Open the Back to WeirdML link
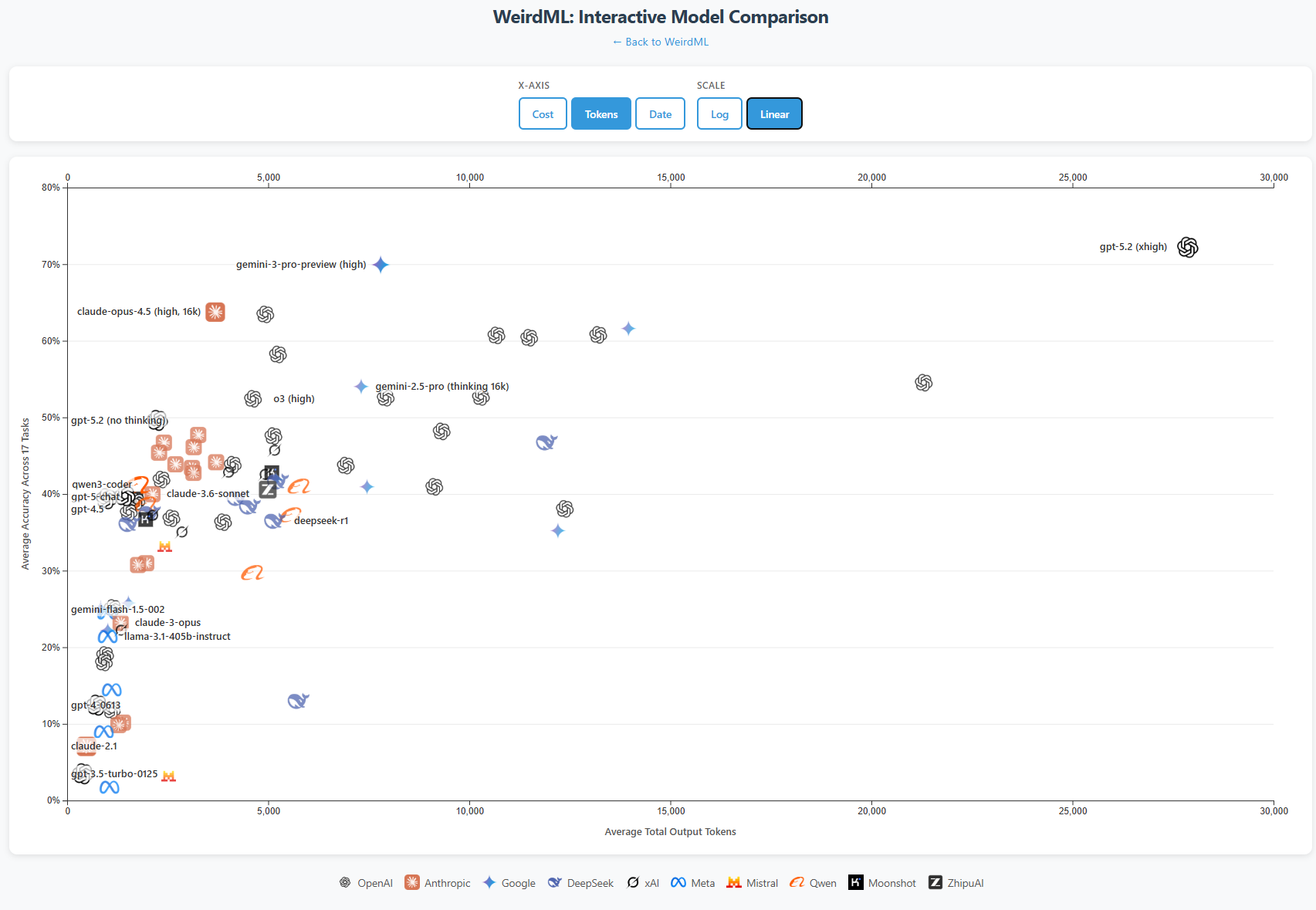The image size is (1316, 910). coord(661,42)
